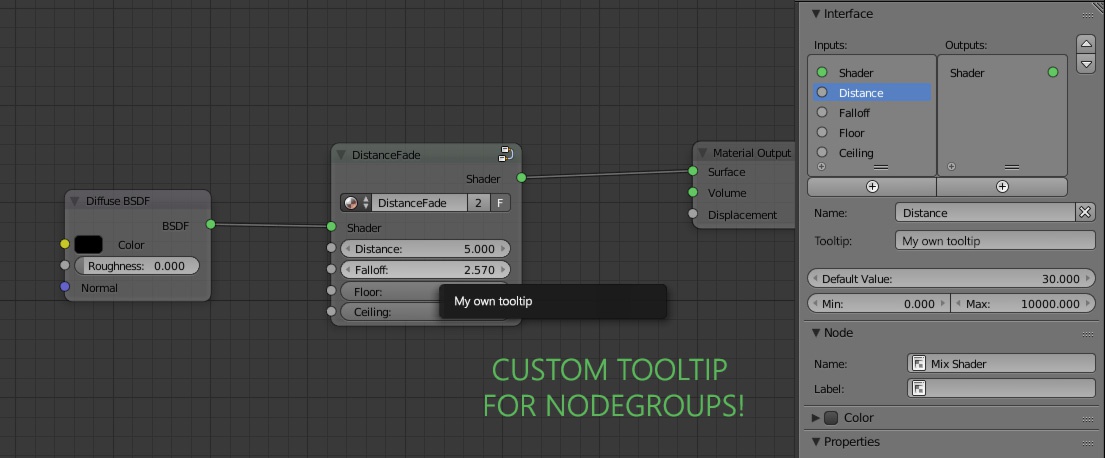1105x458 pixels.
Task: Click the Floor value field on DistanceFade node
Action: 390,291
